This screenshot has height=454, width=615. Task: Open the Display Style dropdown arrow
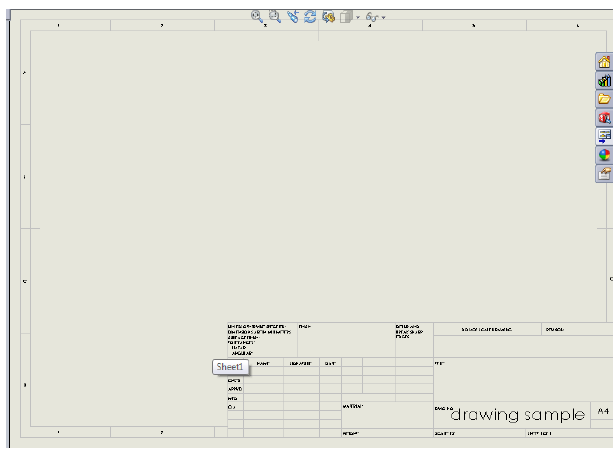pos(358,17)
